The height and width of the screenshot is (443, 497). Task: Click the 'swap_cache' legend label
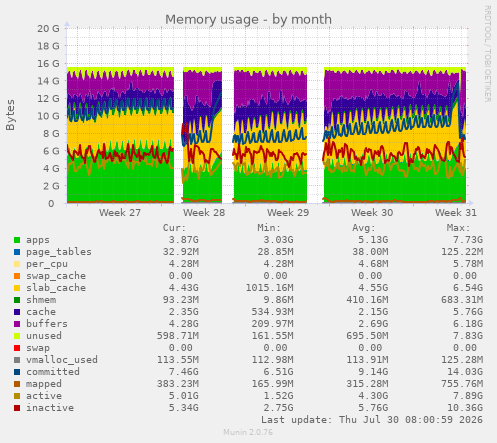pos(56,276)
